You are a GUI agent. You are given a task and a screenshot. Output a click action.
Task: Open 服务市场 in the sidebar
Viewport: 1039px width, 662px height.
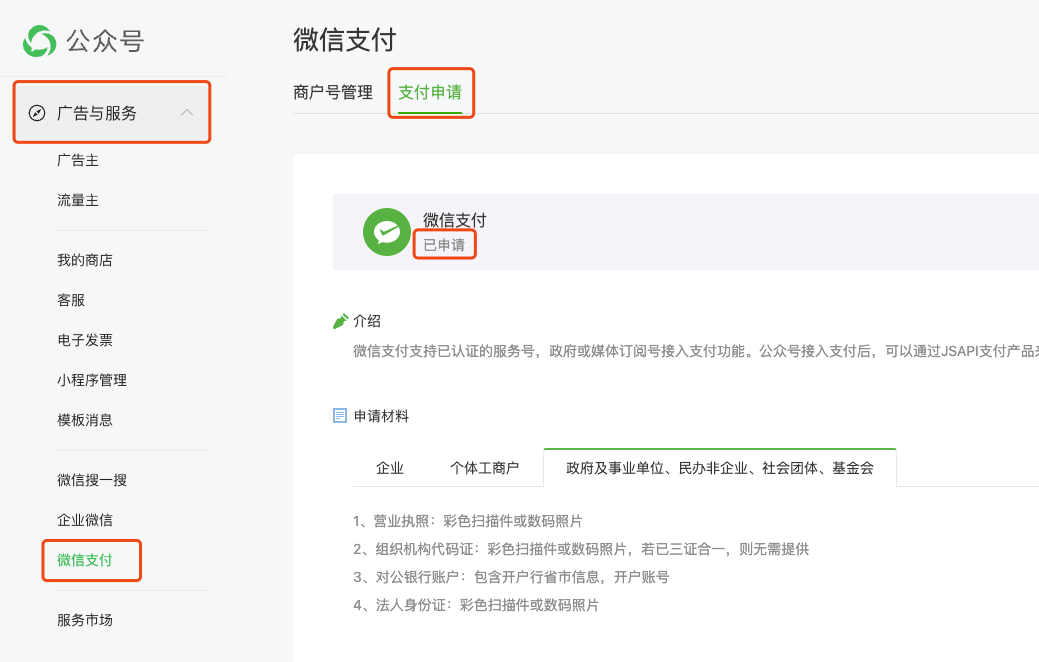point(85,620)
